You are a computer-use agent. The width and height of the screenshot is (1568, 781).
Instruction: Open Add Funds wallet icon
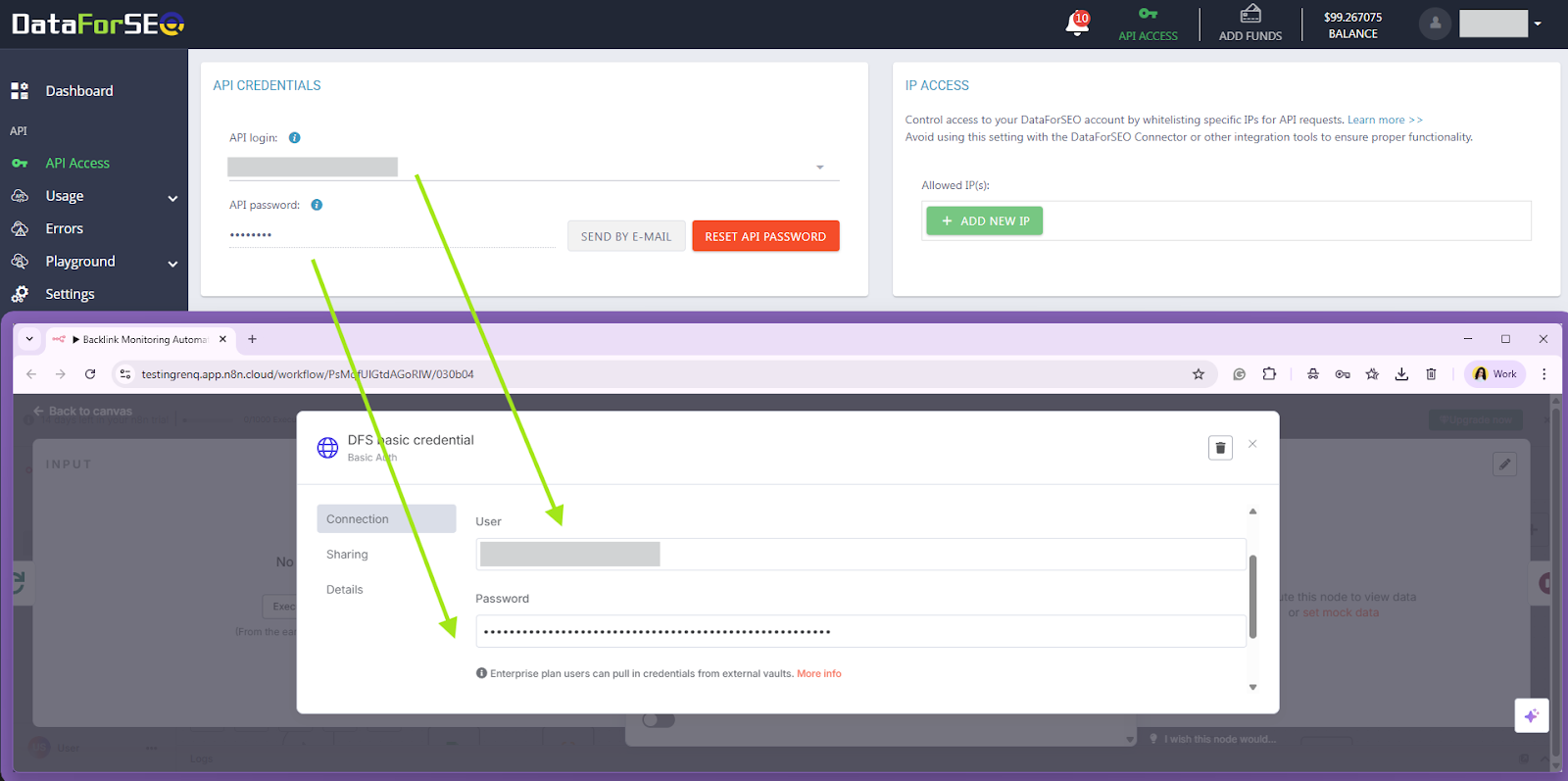click(1250, 14)
